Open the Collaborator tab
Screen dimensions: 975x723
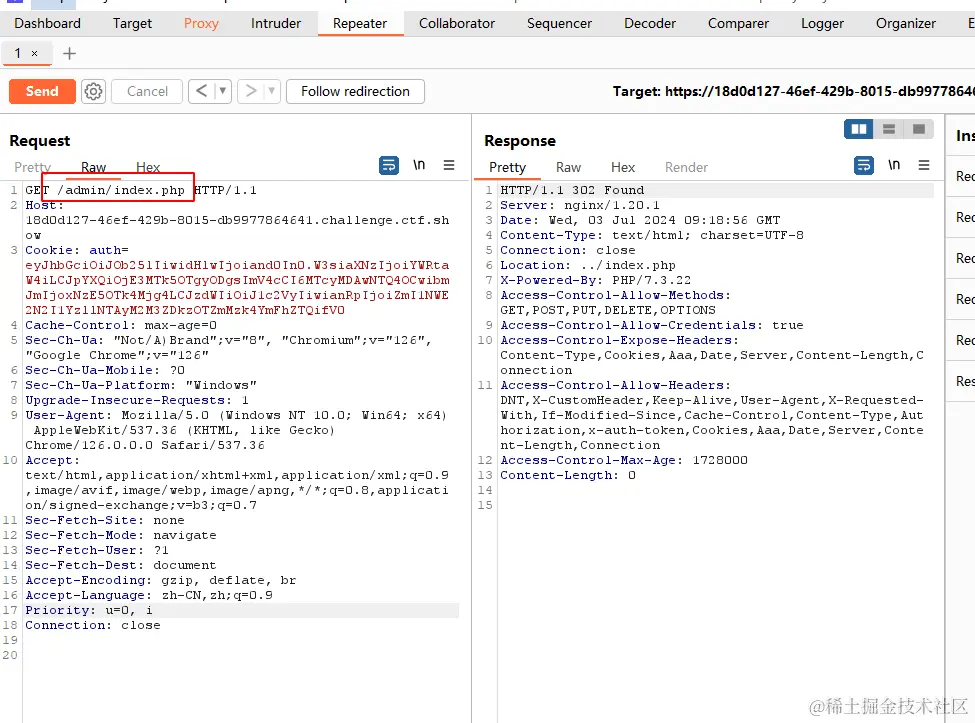click(457, 24)
